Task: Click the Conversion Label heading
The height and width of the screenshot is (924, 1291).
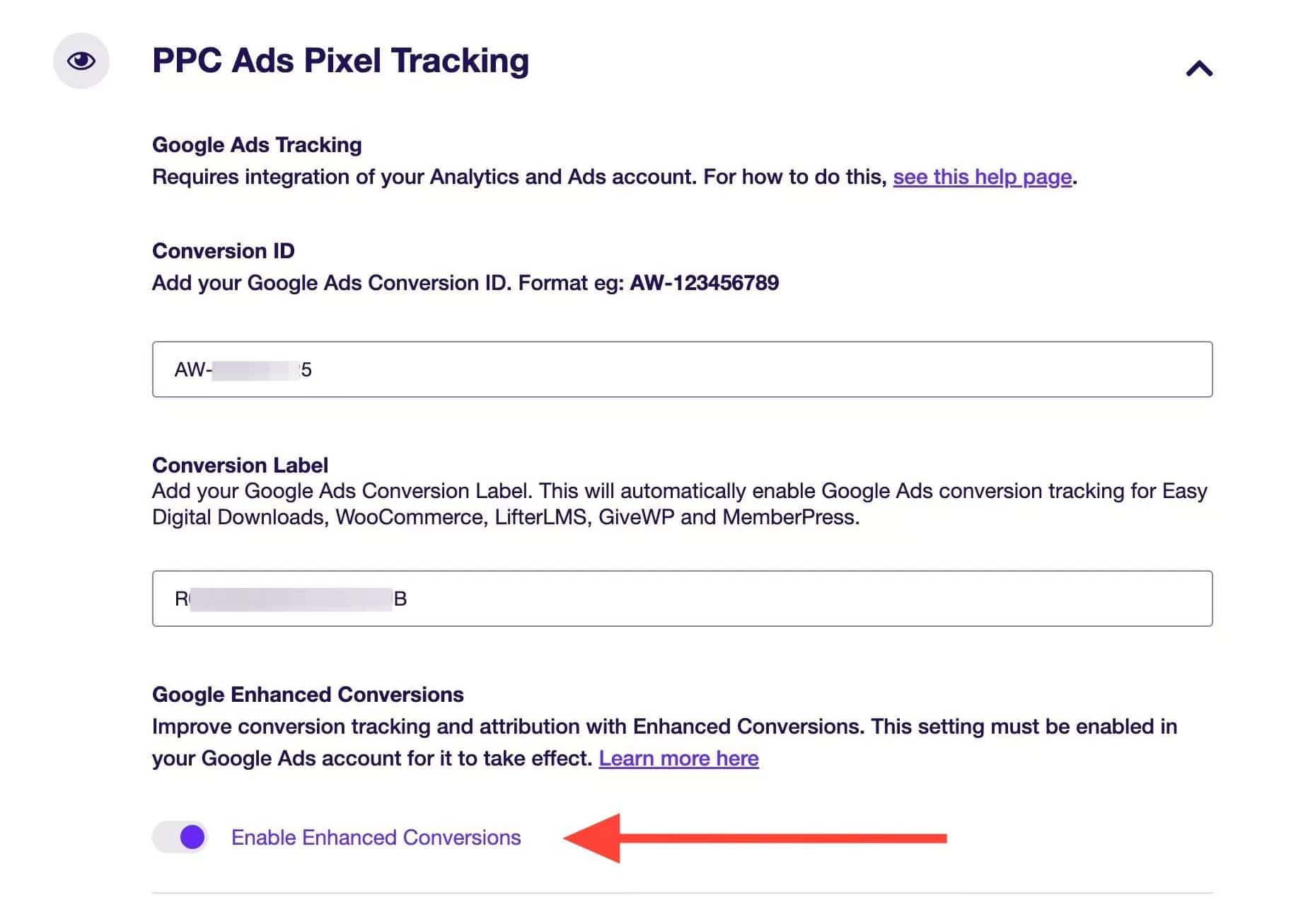Action: point(240,466)
